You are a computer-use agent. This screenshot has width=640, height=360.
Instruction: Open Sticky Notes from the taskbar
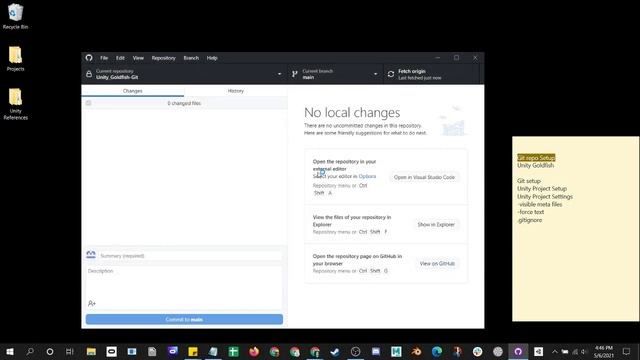coord(193,351)
